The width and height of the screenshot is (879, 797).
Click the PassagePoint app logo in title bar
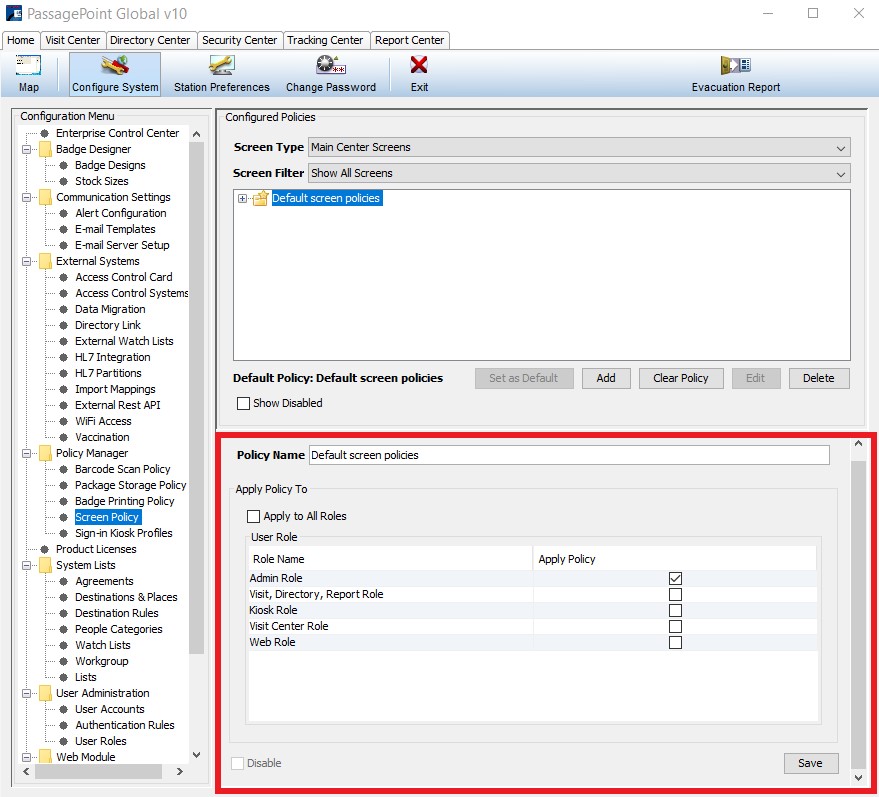[x=13, y=13]
